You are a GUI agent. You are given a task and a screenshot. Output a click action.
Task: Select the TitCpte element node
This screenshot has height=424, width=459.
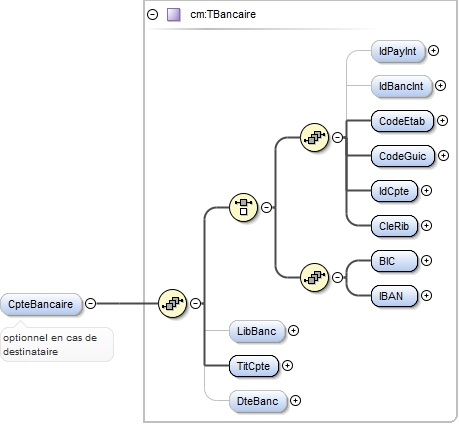tap(253, 366)
